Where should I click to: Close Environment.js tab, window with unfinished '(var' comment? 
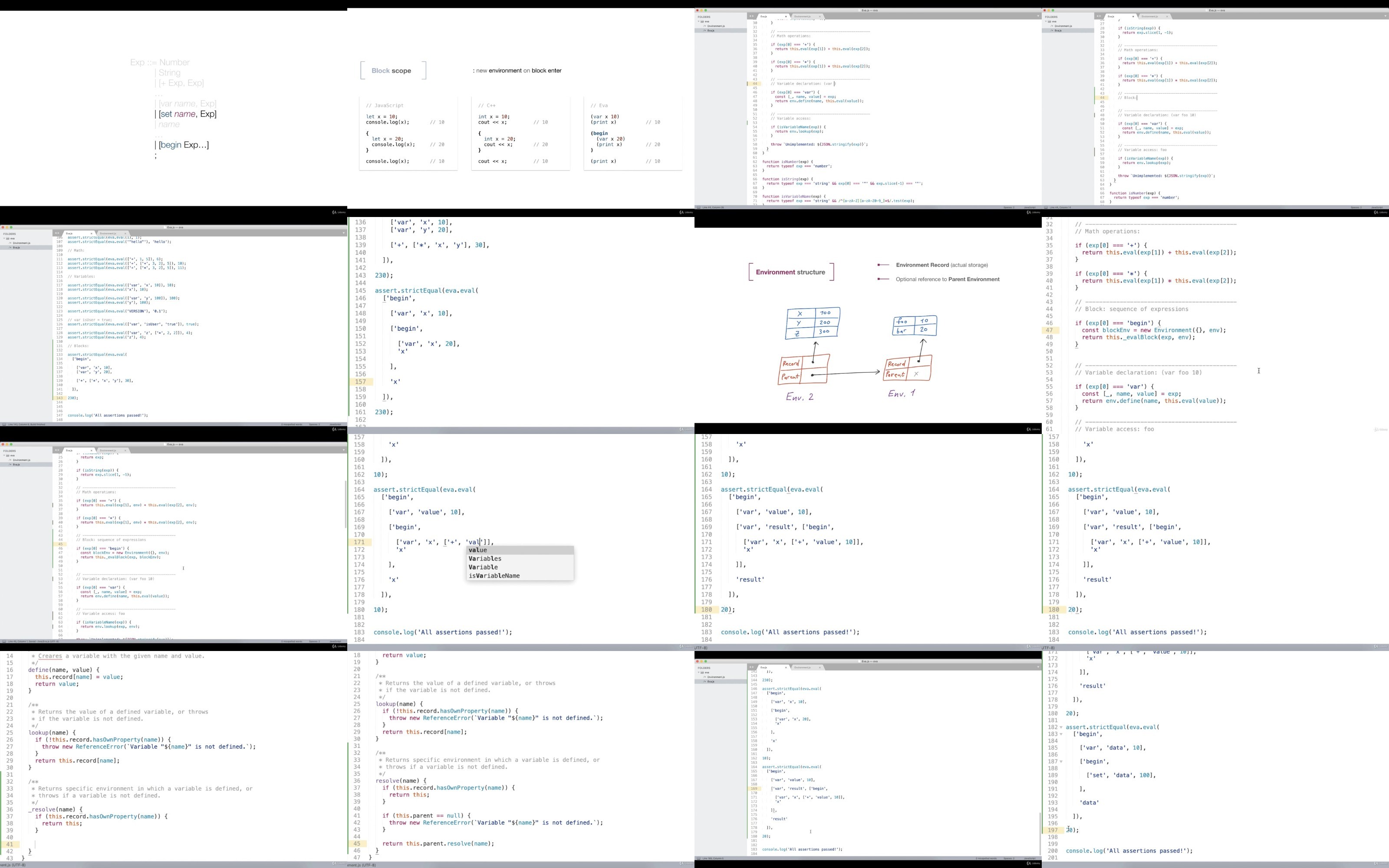(820, 16)
